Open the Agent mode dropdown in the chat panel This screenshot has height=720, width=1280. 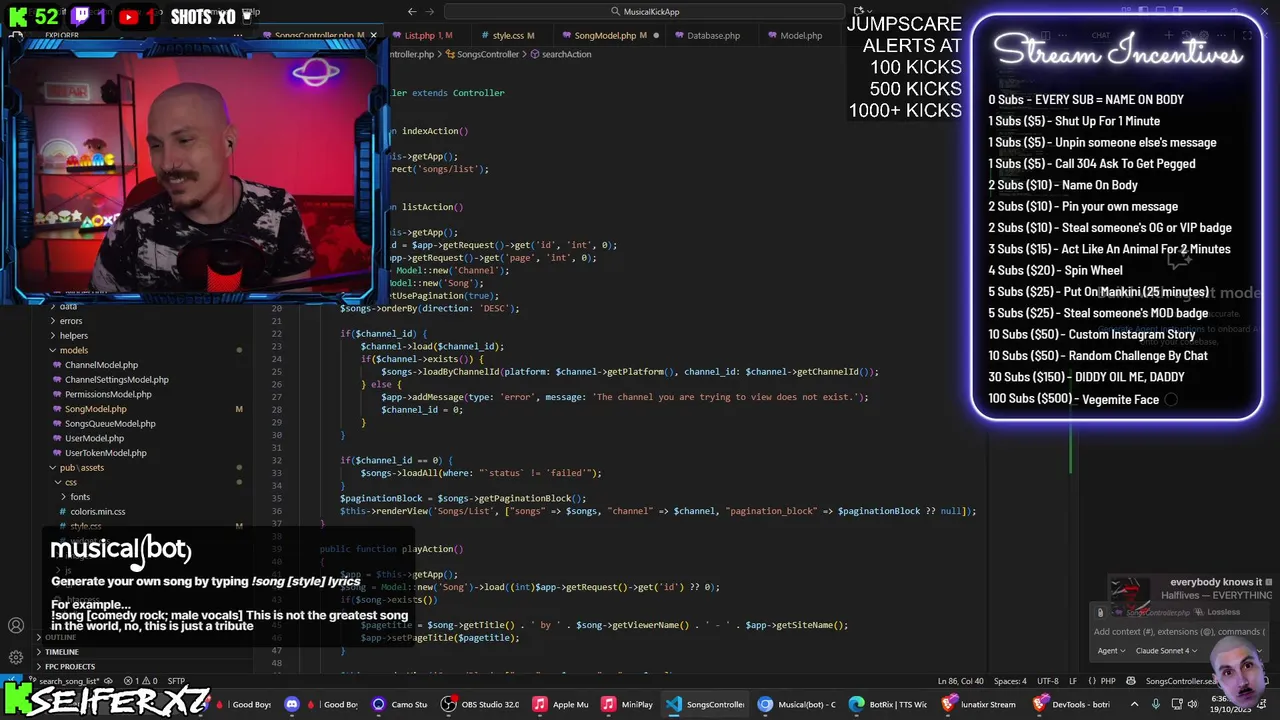pyautogui.click(x=1111, y=651)
